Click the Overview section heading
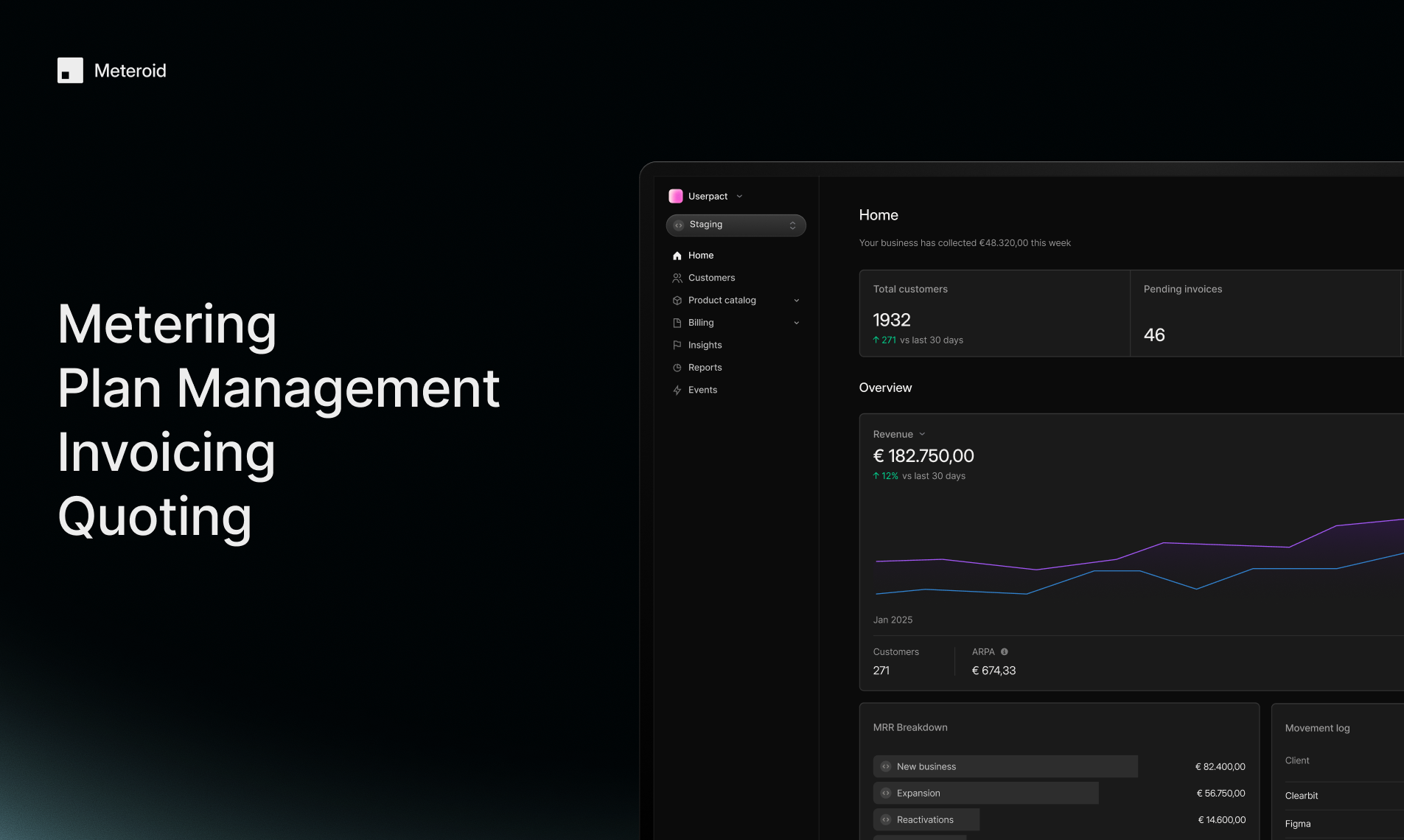Screen dimensions: 1404x840 point(885,388)
